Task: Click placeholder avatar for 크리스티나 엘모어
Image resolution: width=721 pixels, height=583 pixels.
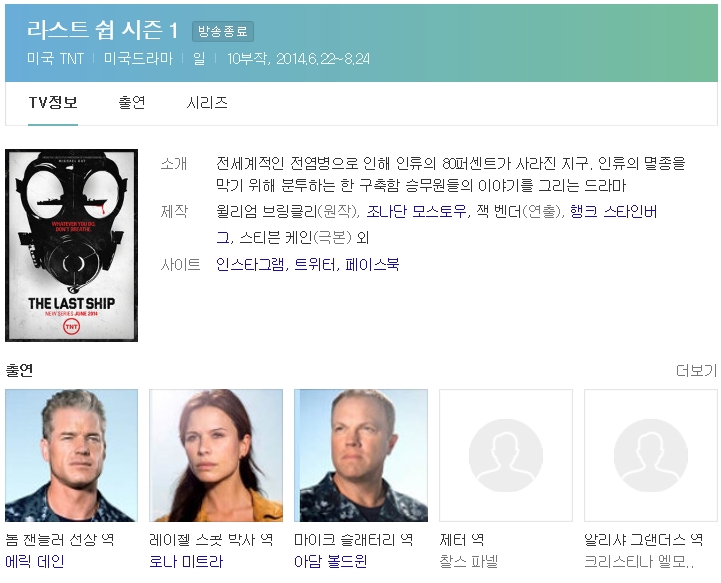Action: click(651, 455)
